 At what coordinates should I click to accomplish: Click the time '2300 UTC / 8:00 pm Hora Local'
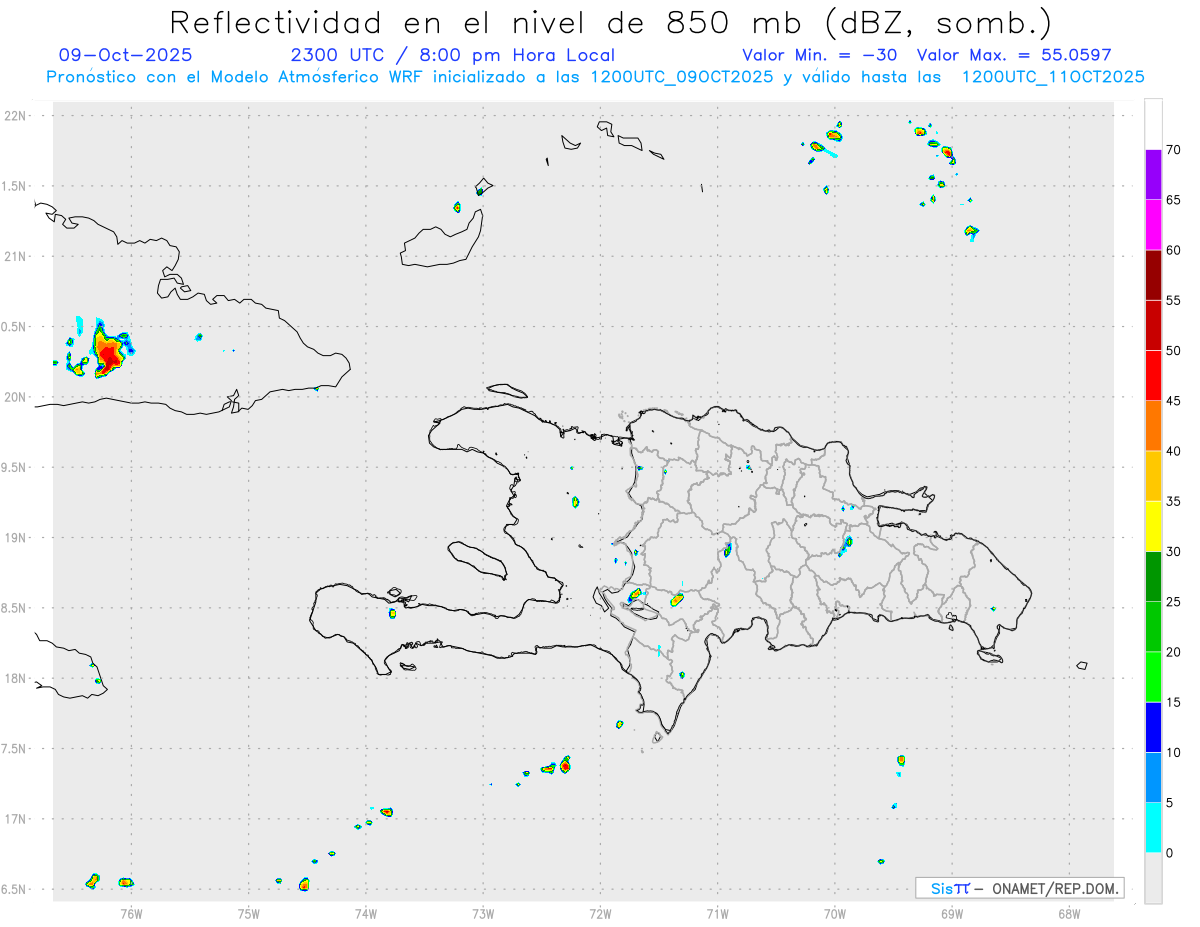[x=452, y=56]
